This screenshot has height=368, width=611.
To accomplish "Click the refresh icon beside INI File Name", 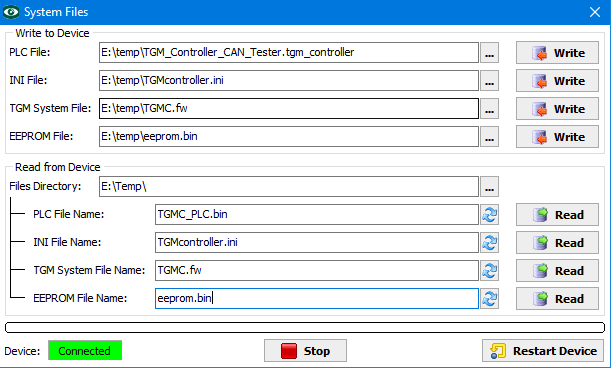I will (x=489, y=243).
